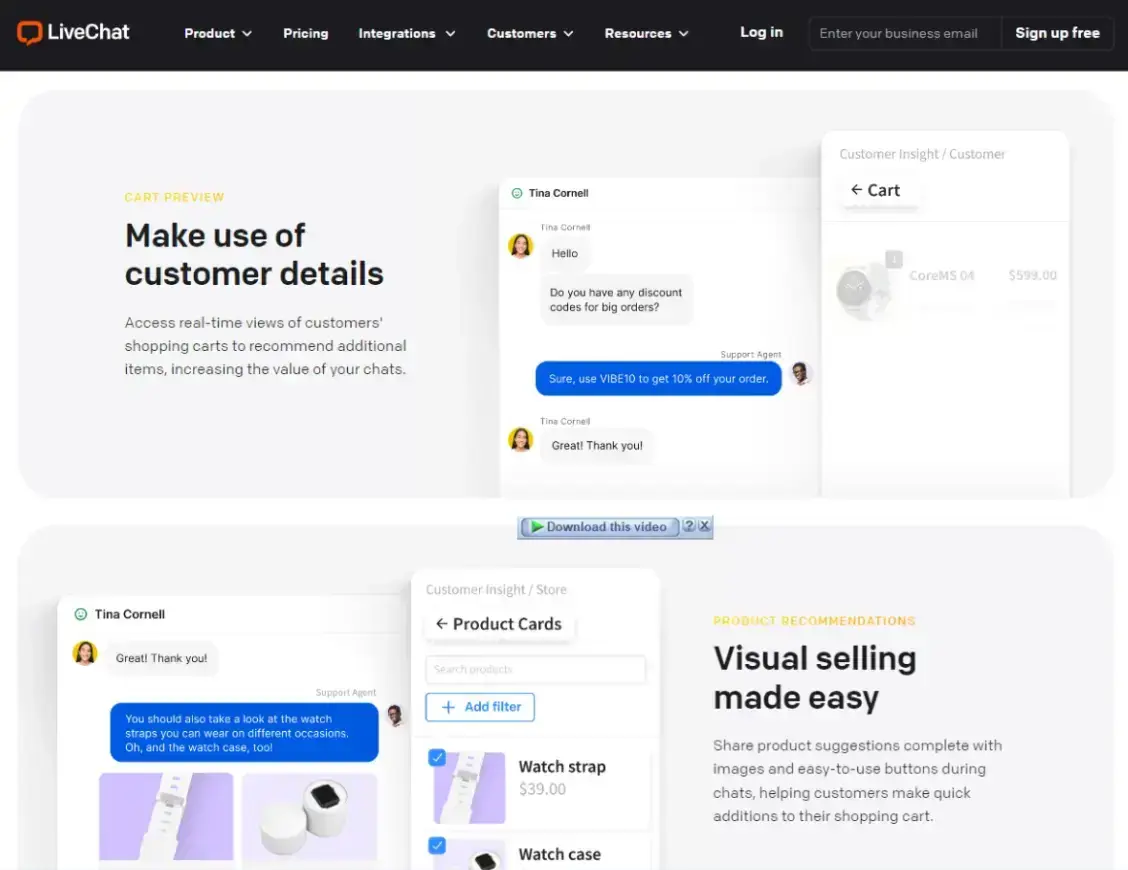Screen dimensions: 1128x870
Task: Go to the Pricing page
Action: tap(305, 33)
